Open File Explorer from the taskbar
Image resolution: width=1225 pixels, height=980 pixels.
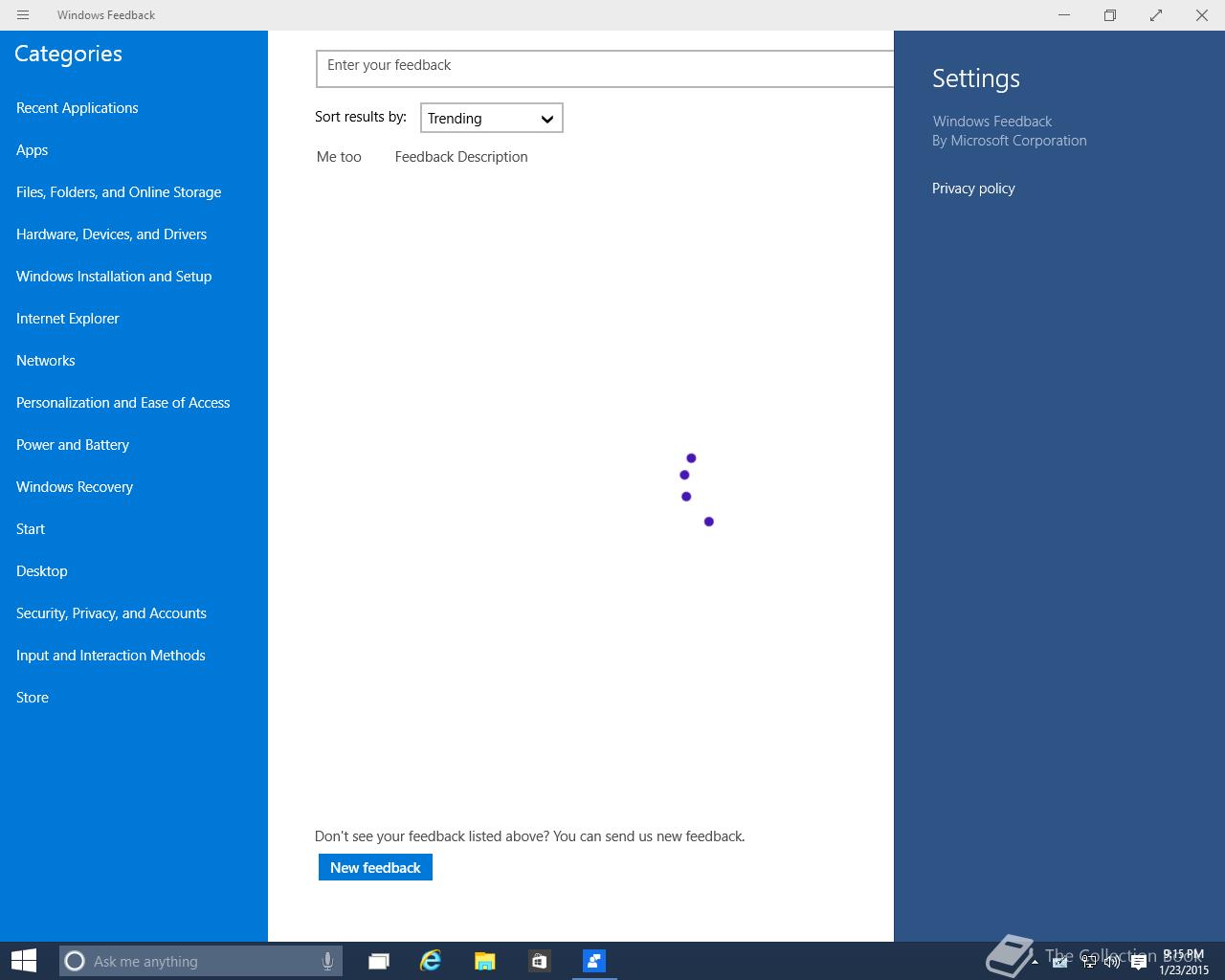click(x=484, y=961)
